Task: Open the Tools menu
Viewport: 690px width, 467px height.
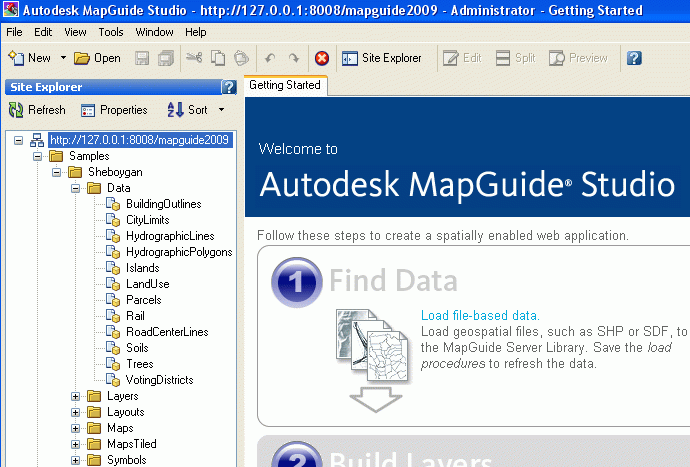Action: coord(110,32)
